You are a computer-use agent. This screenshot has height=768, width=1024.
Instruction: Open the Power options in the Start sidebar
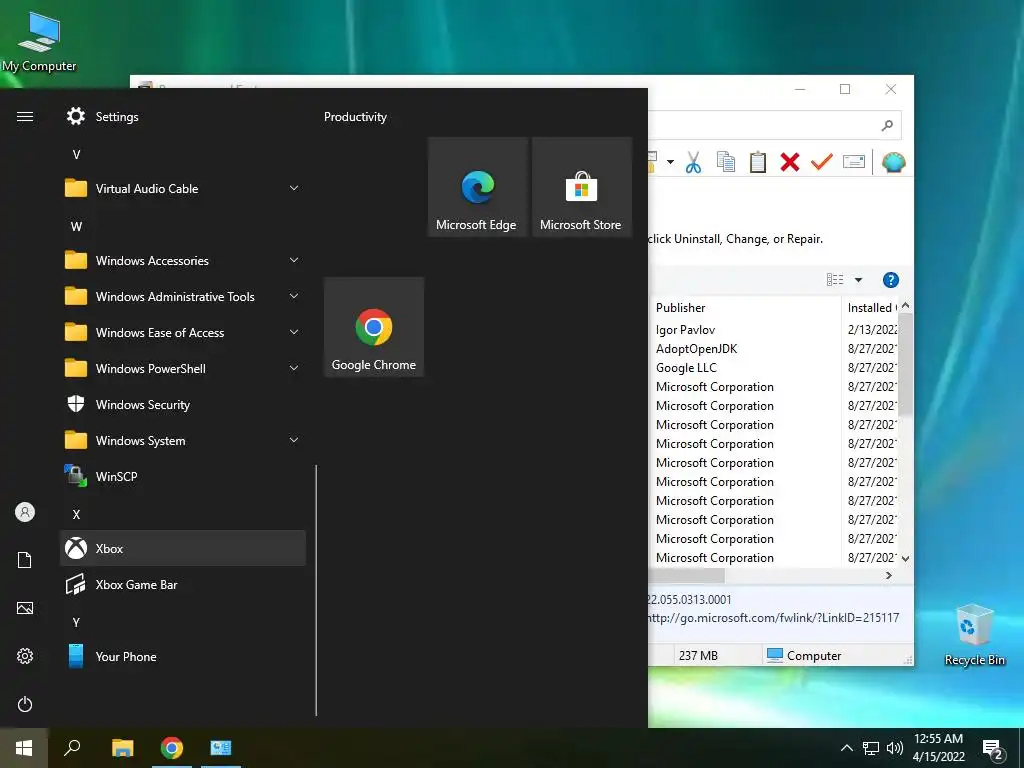(x=25, y=704)
